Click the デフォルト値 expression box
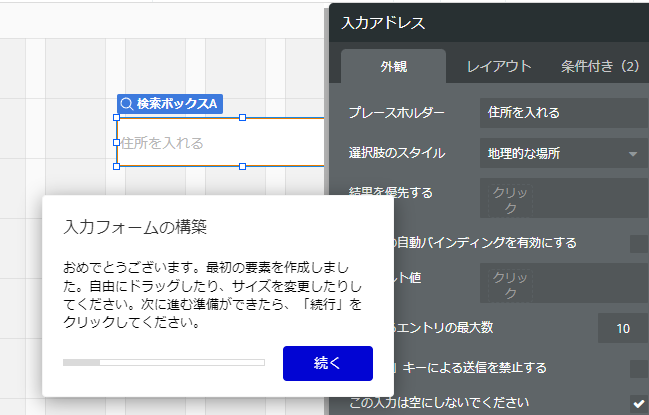 [x=564, y=283]
